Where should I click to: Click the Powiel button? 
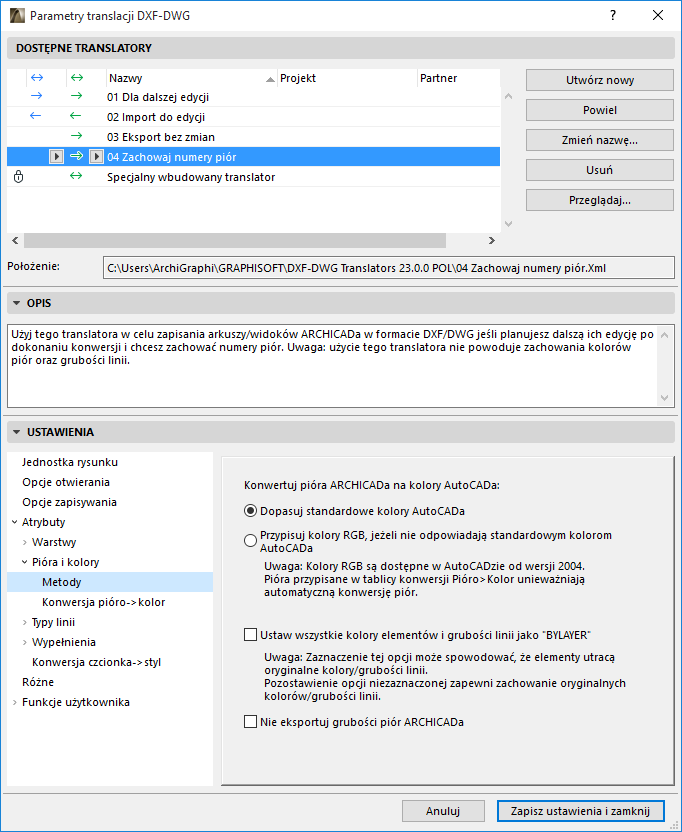click(x=600, y=110)
